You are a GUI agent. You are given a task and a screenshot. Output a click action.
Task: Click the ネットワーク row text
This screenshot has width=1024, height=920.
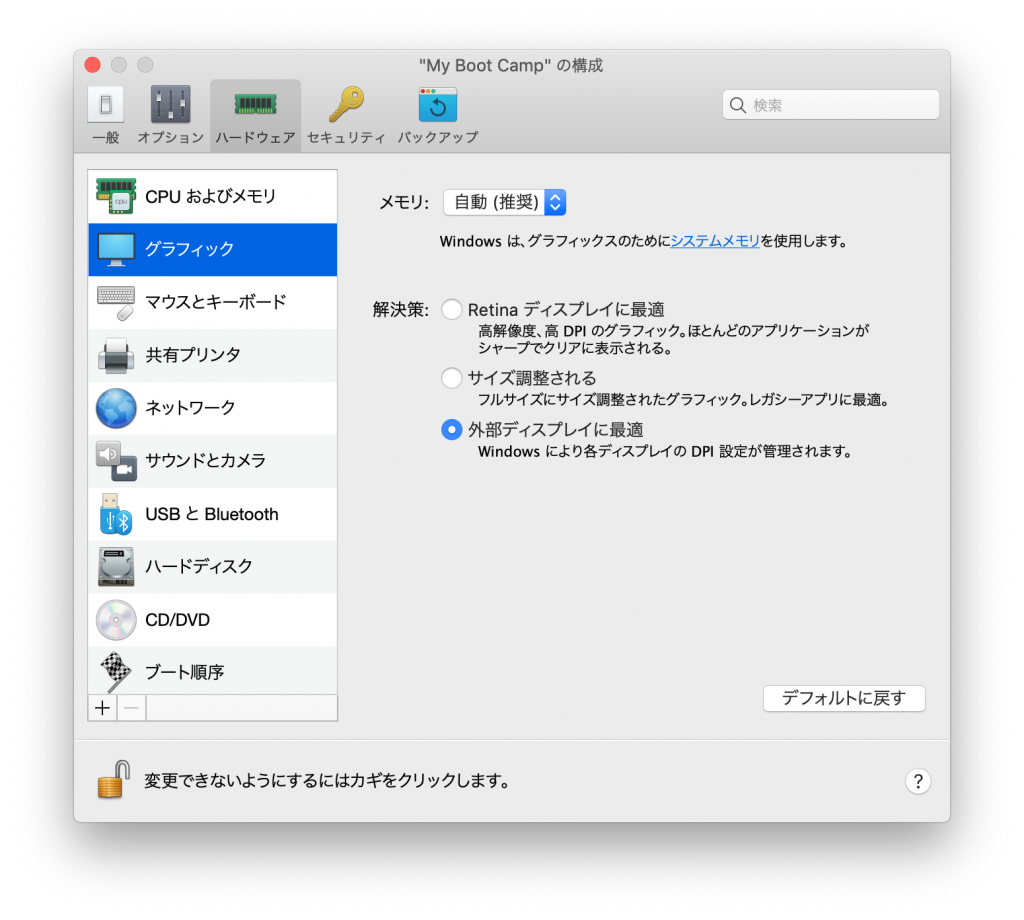(x=190, y=408)
